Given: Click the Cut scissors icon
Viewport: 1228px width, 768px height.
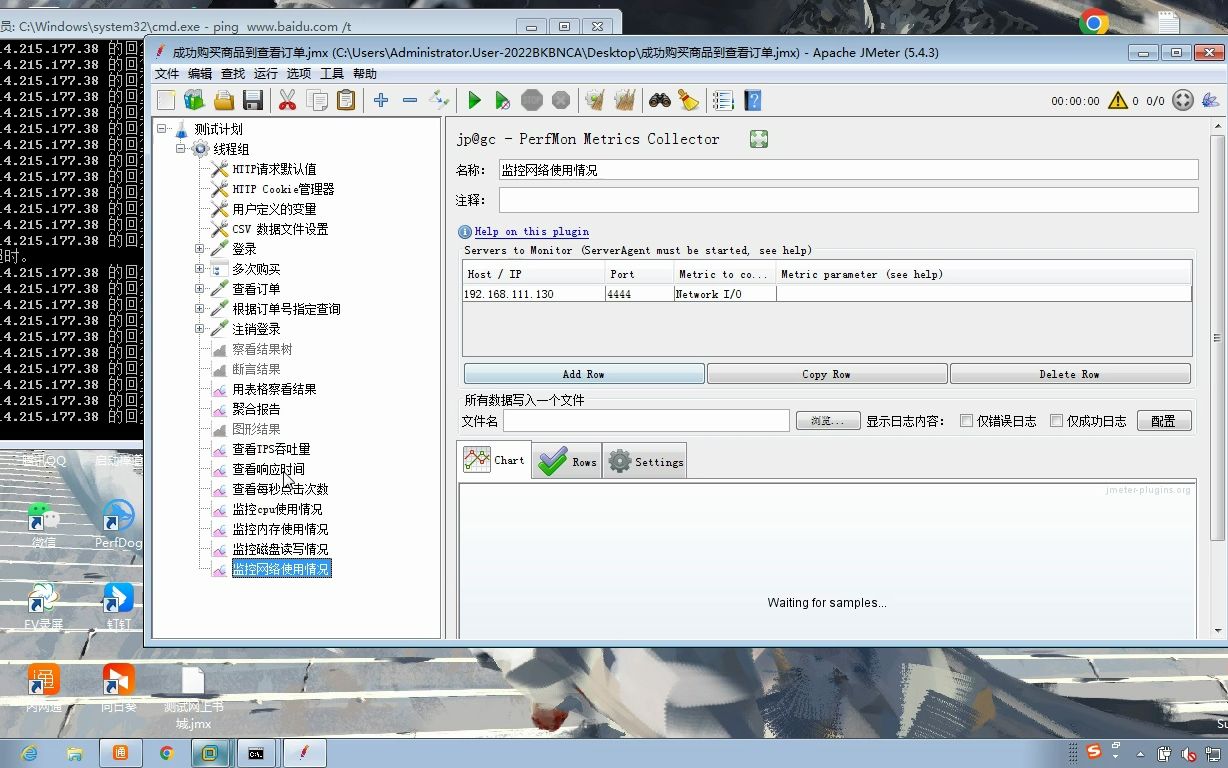Looking at the screenshot, I should point(287,100).
